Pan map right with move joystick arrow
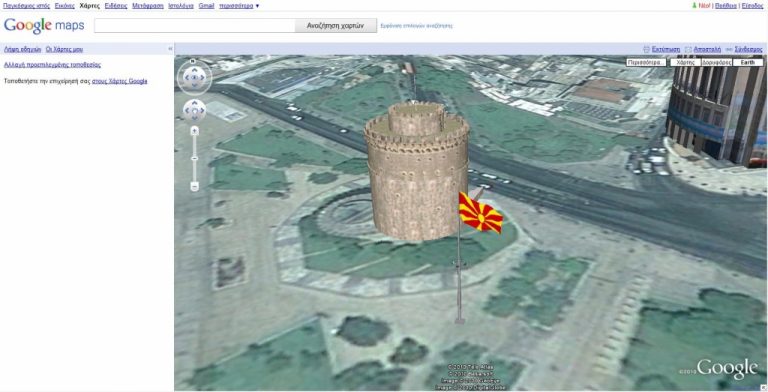The height and width of the screenshot is (392, 768). [202, 111]
